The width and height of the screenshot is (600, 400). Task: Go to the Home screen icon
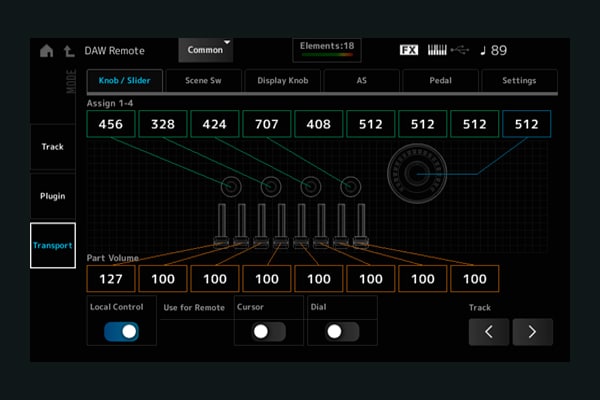tap(46, 51)
